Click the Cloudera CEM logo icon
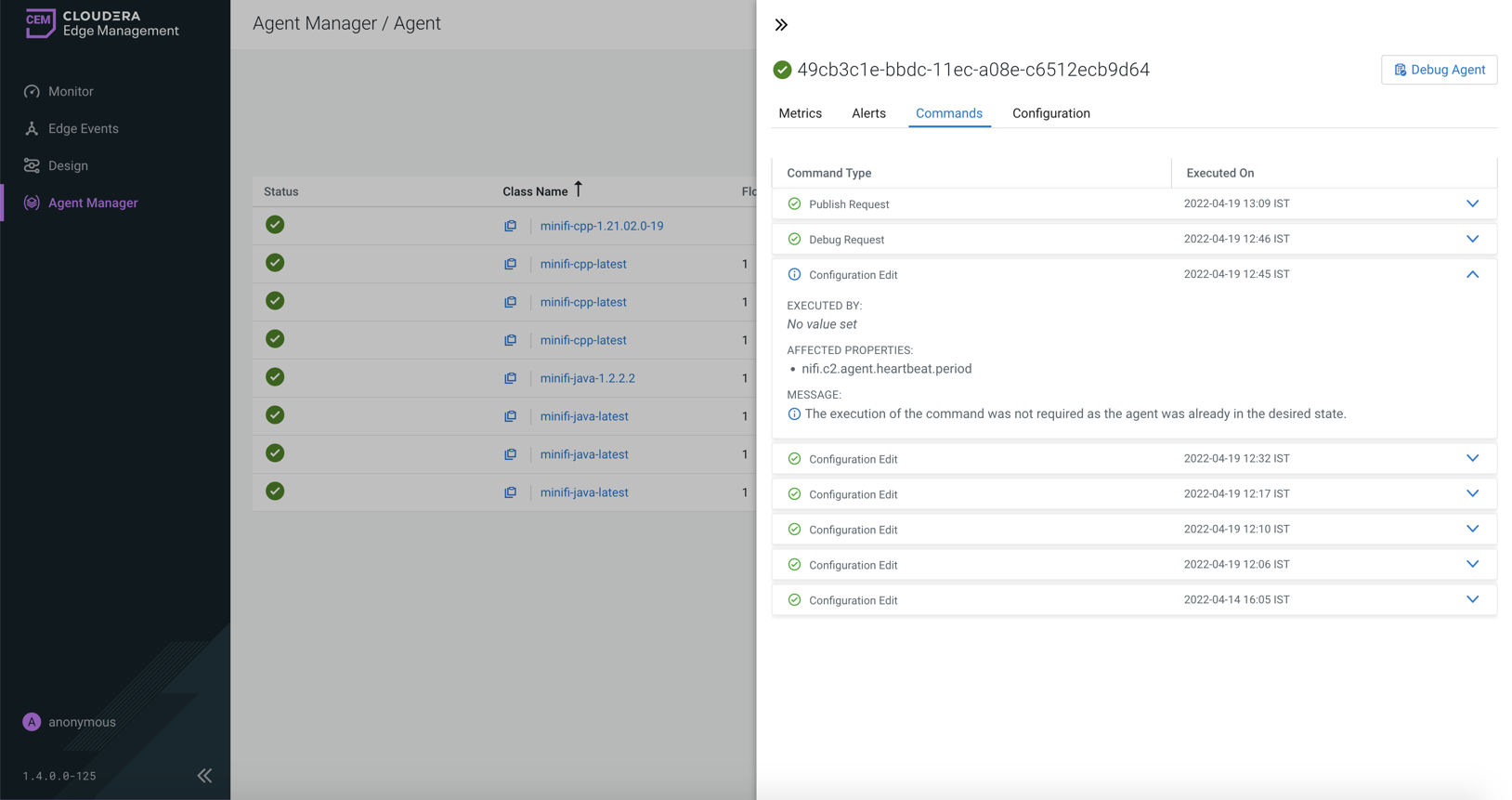Image resolution: width=1512 pixels, height=800 pixels. (40, 23)
